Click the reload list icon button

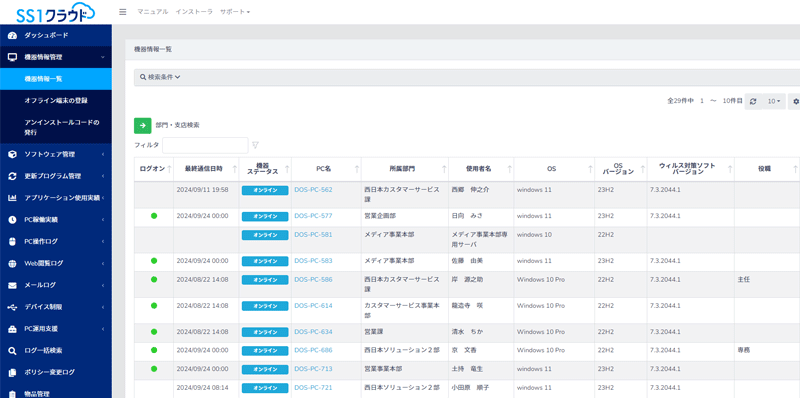(x=753, y=102)
